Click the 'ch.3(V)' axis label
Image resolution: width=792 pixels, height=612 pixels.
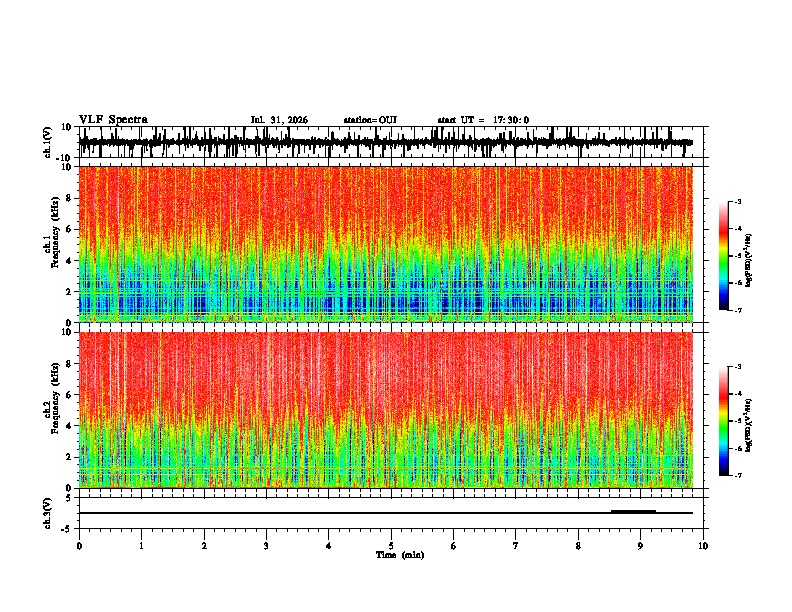tap(48, 513)
